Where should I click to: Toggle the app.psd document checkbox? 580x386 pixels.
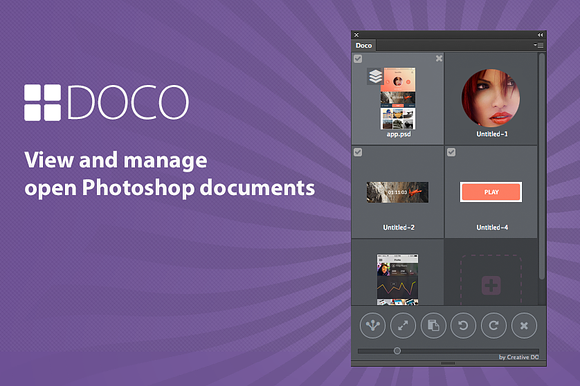(x=358, y=58)
